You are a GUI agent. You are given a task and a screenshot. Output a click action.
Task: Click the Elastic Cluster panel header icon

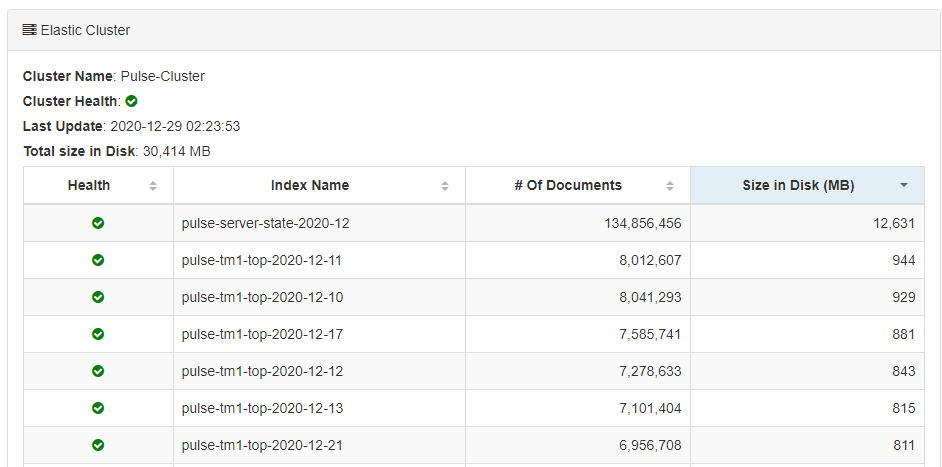pos(29,30)
